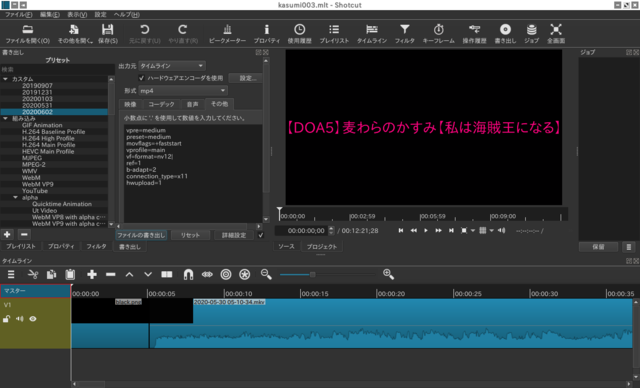Show the タイムライン toolbar icon
Viewport: 640px width, 388px height.
(372, 33)
